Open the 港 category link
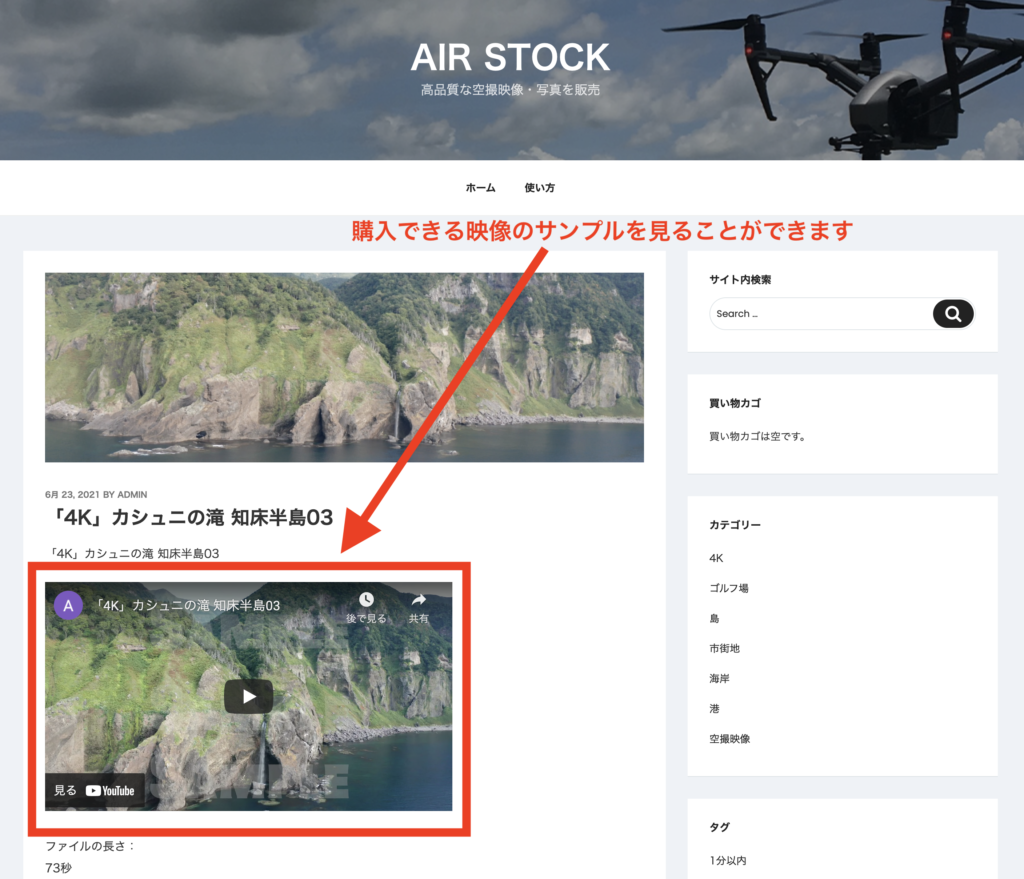 coord(714,709)
